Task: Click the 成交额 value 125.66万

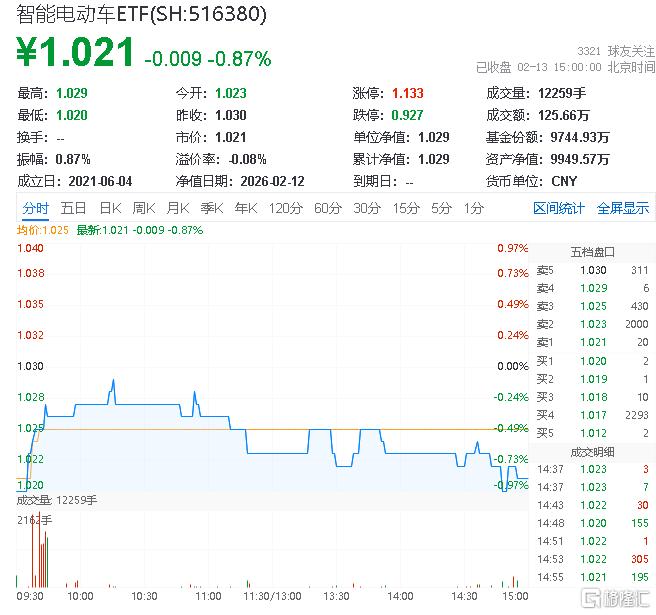Action: [x=564, y=115]
